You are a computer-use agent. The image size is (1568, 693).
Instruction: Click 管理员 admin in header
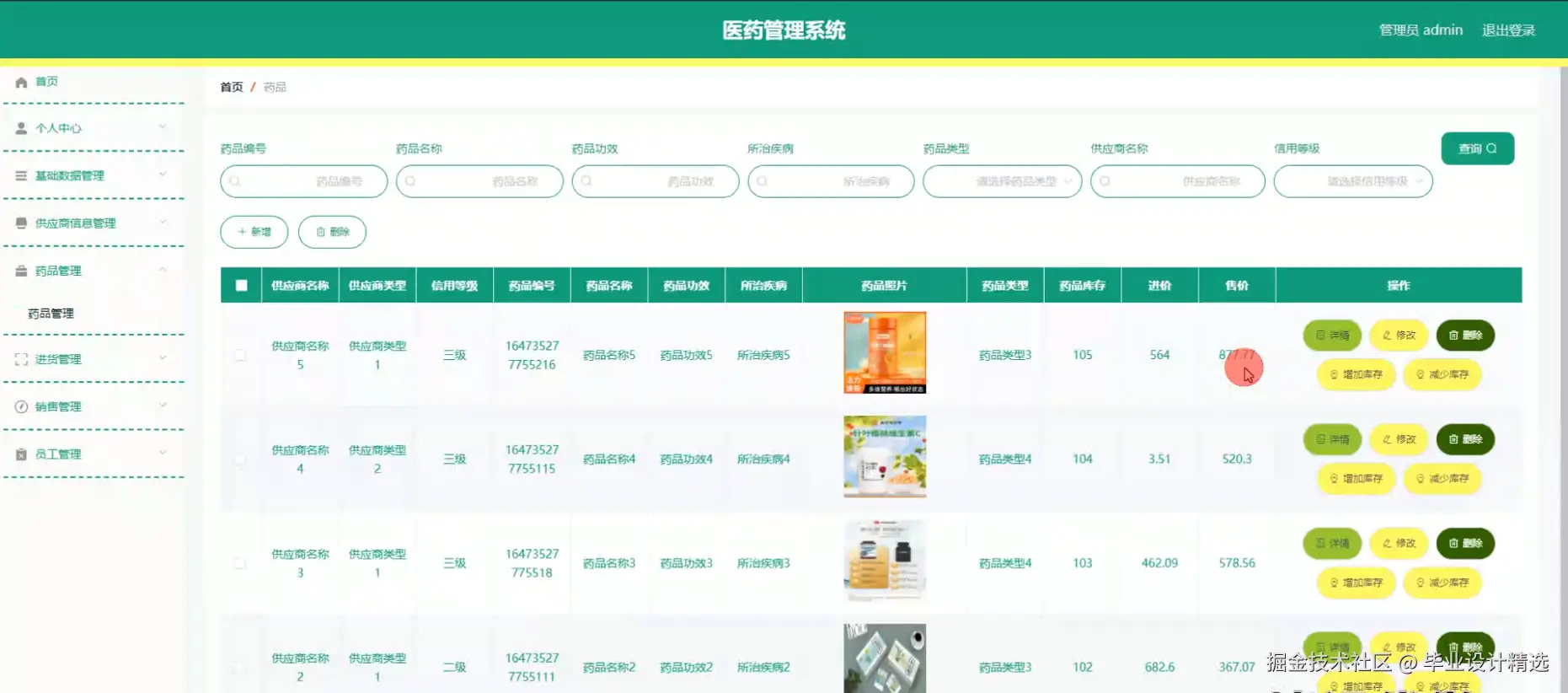(1421, 30)
